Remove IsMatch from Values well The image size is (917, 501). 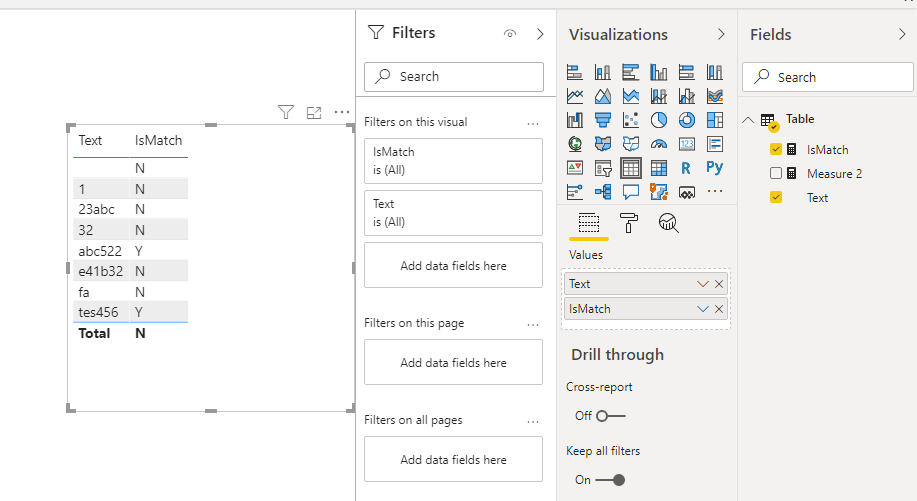719,309
